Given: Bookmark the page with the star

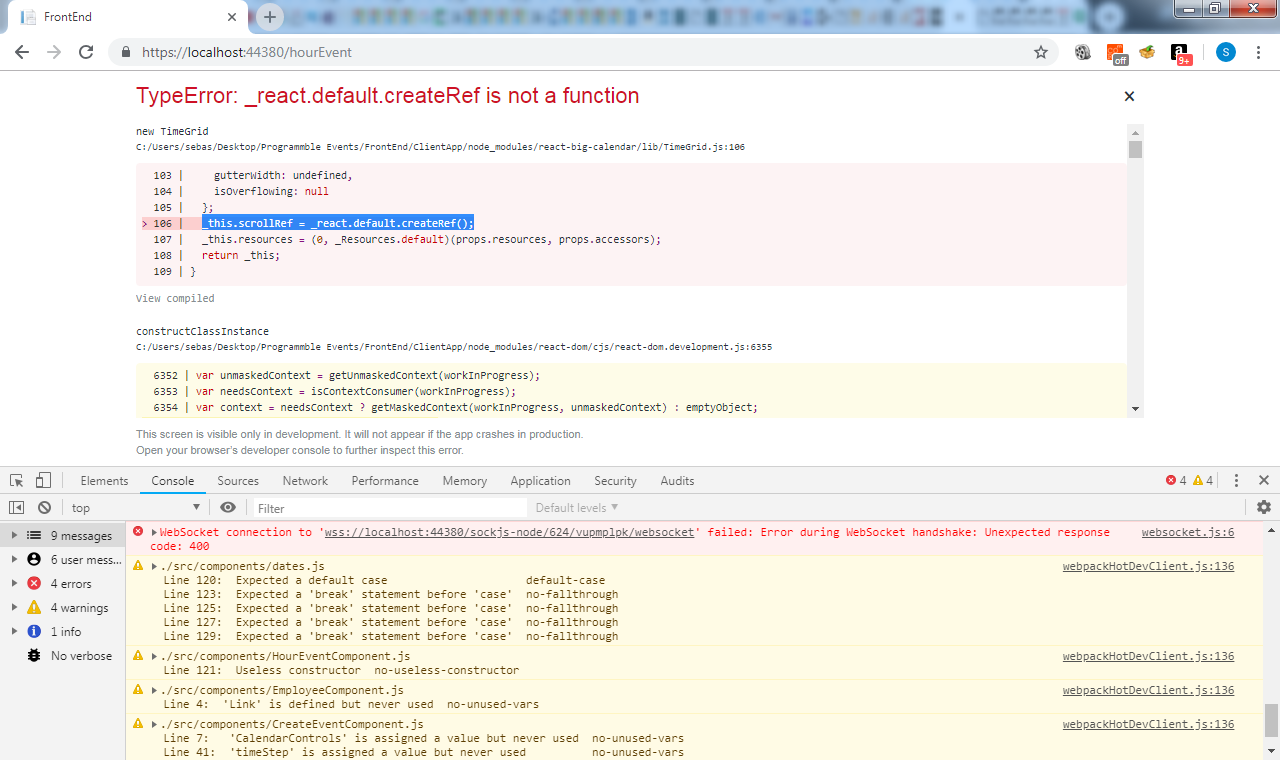Looking at the screenshot, I should (1040, 52).
